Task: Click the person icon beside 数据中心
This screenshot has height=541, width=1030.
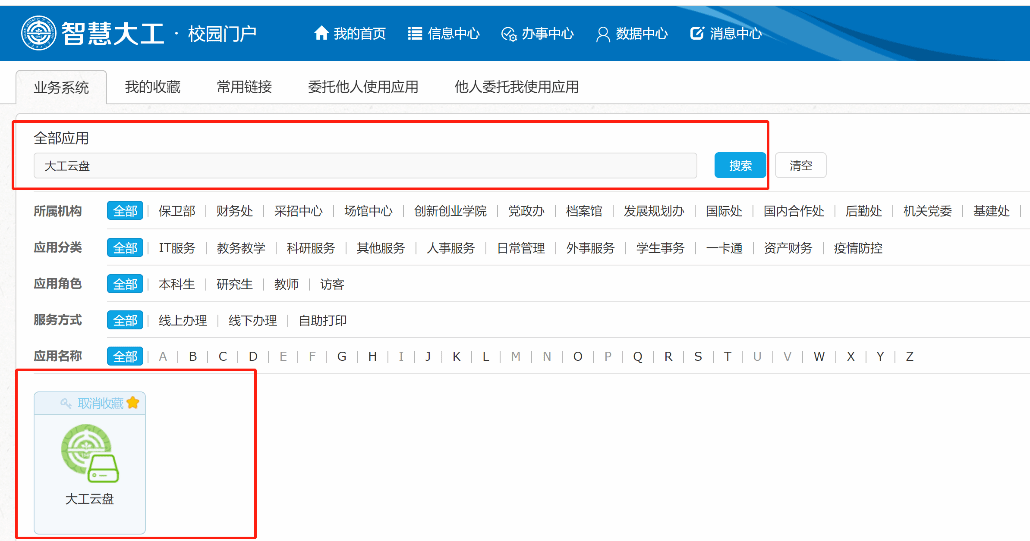Action: point(603,34)
